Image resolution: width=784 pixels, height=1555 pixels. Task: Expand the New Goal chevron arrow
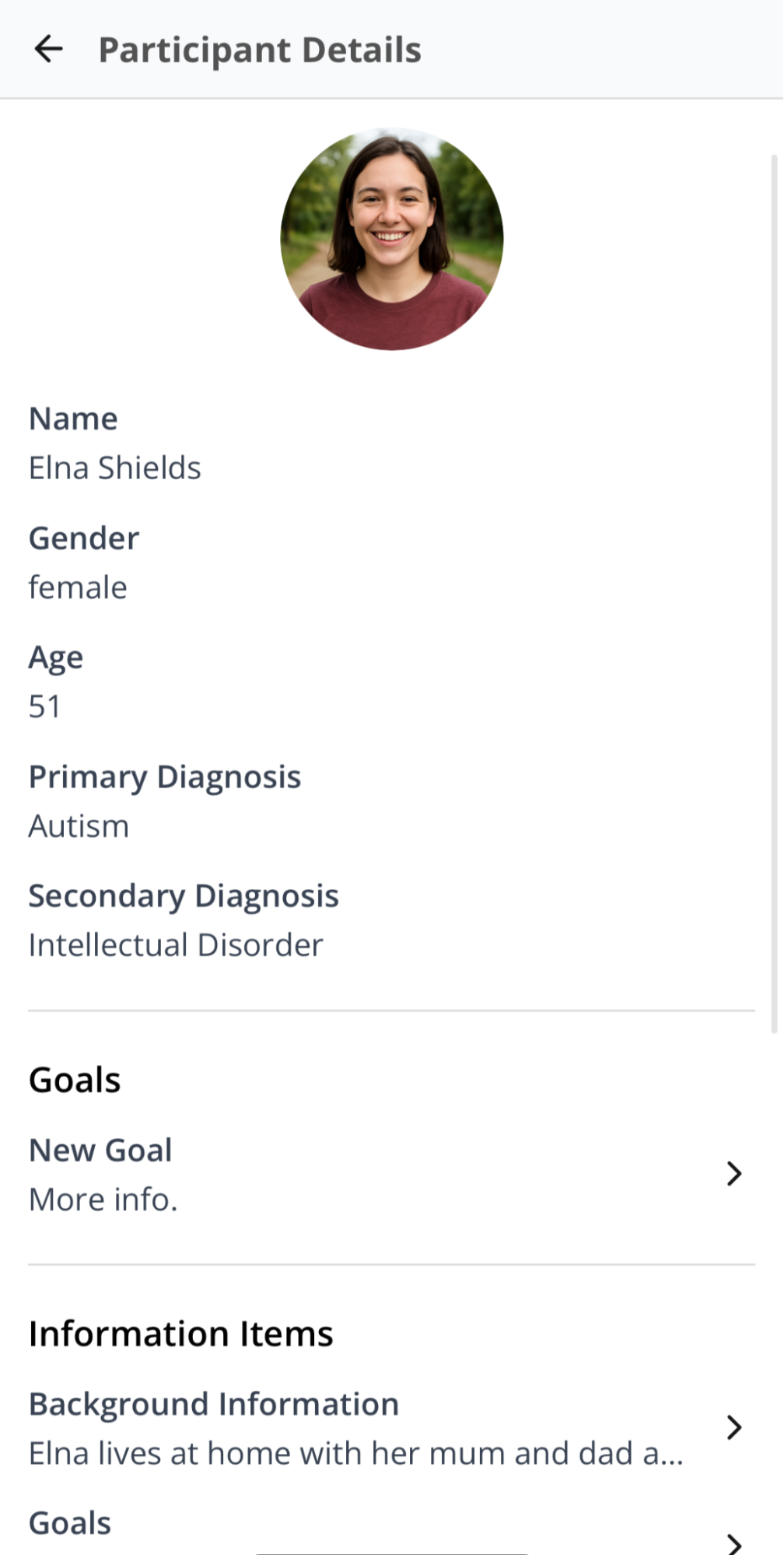pos(733,1173)
